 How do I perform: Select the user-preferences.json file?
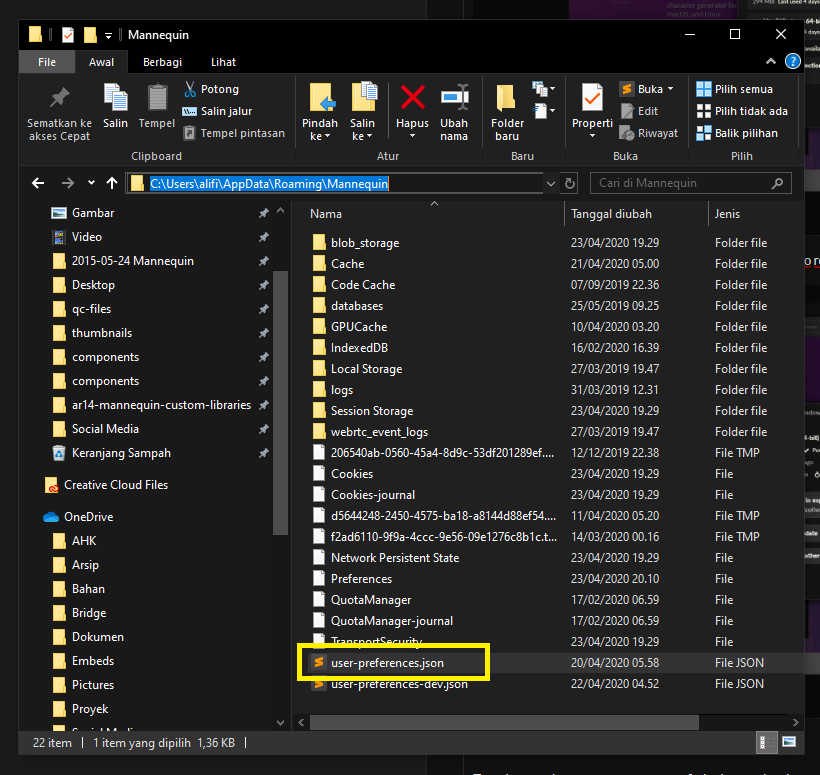387,663
